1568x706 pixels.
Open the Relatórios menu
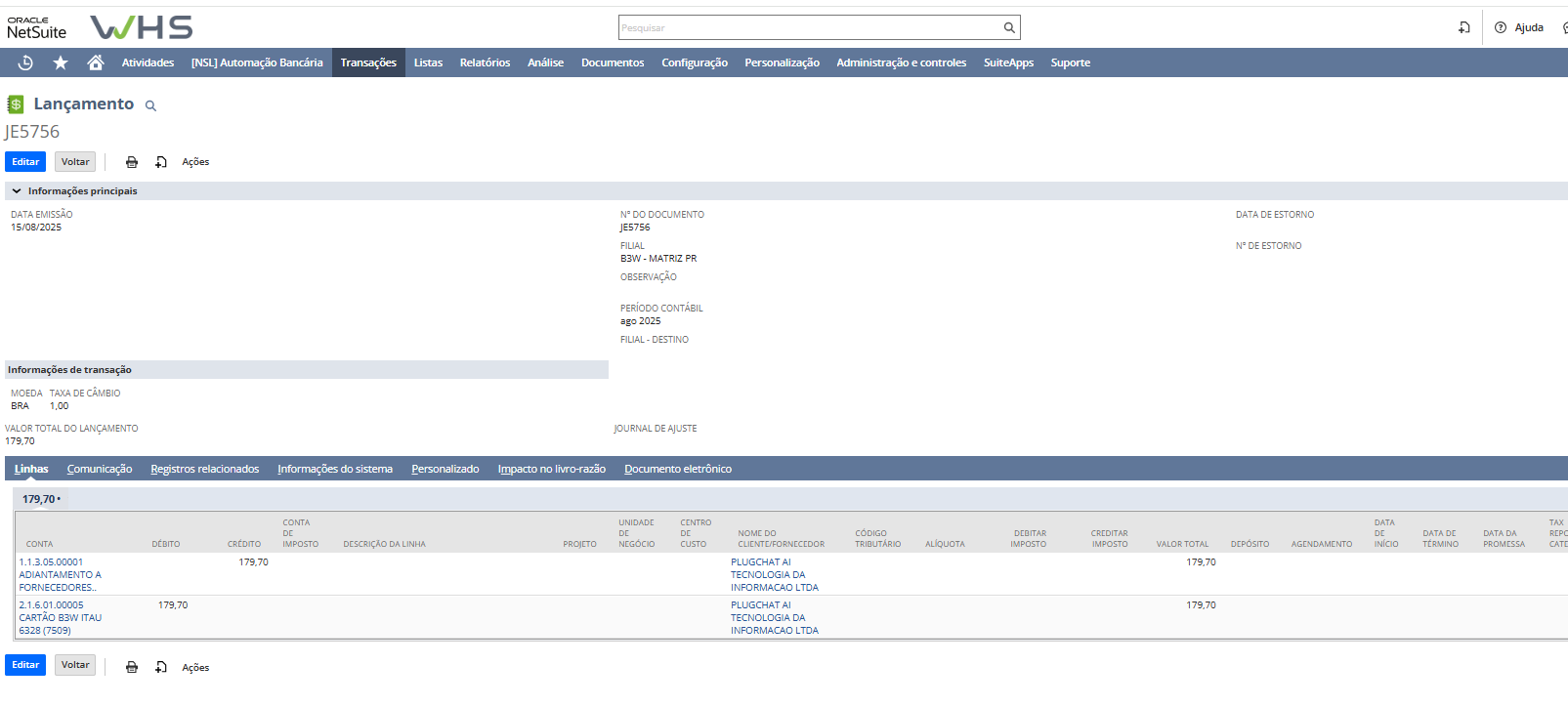485,62
